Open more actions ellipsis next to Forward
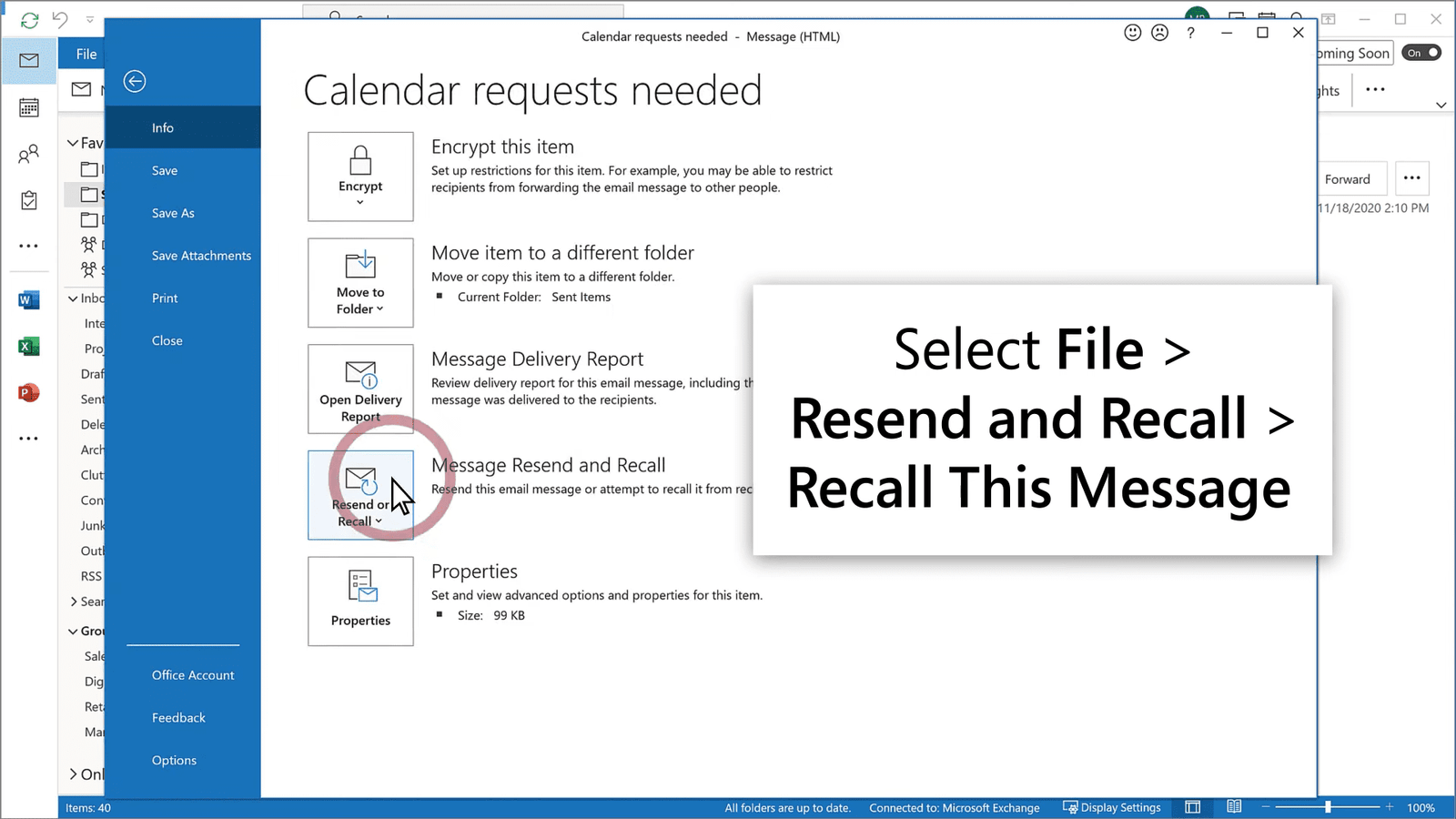The width and height of the screenshot is (1456, 819). tap(1411, 178)
